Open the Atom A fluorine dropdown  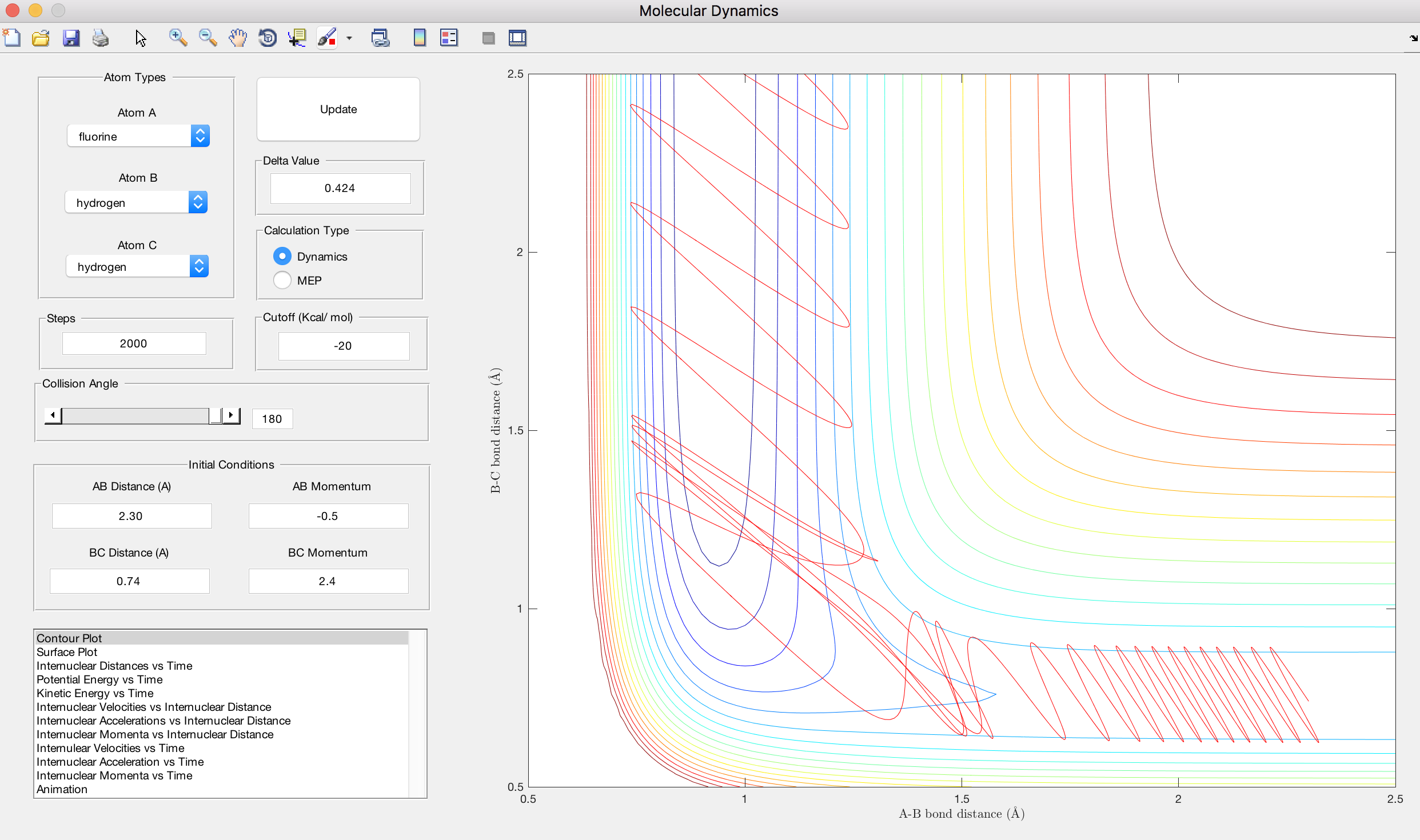click(x=138, y=137)
